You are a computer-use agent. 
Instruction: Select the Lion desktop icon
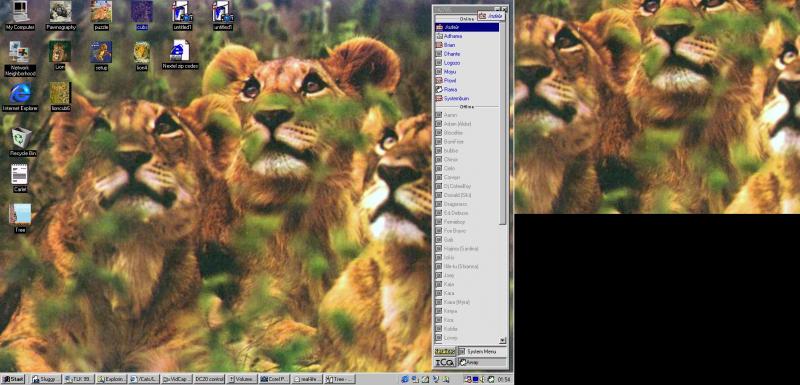pyautogui.click(x=60, y=56)
